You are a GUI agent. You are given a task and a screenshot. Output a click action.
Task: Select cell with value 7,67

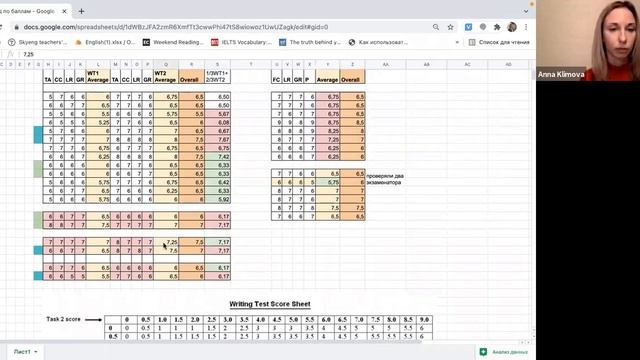217,139
